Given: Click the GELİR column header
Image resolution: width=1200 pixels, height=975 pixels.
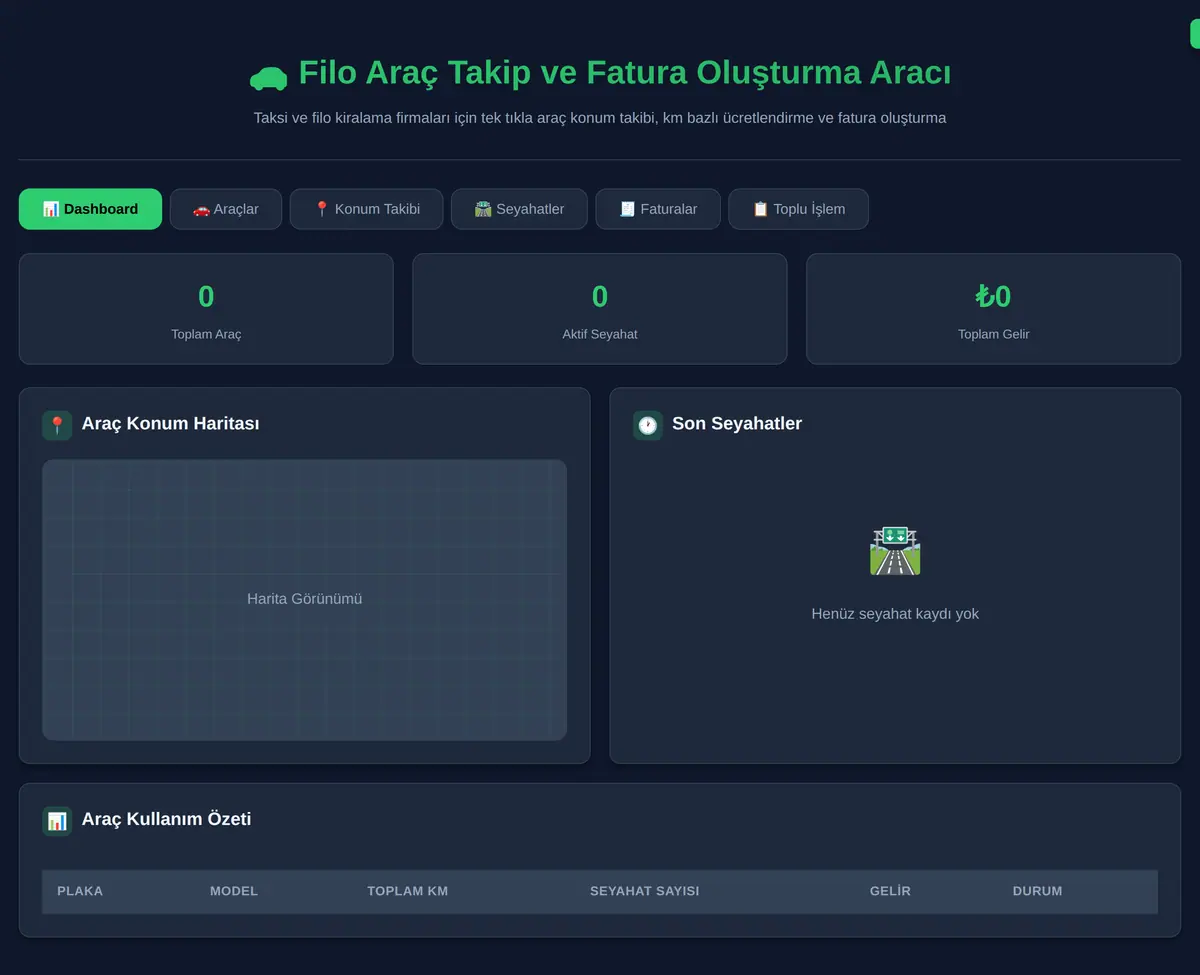Looking at the screenshot, I should point(890,891).
